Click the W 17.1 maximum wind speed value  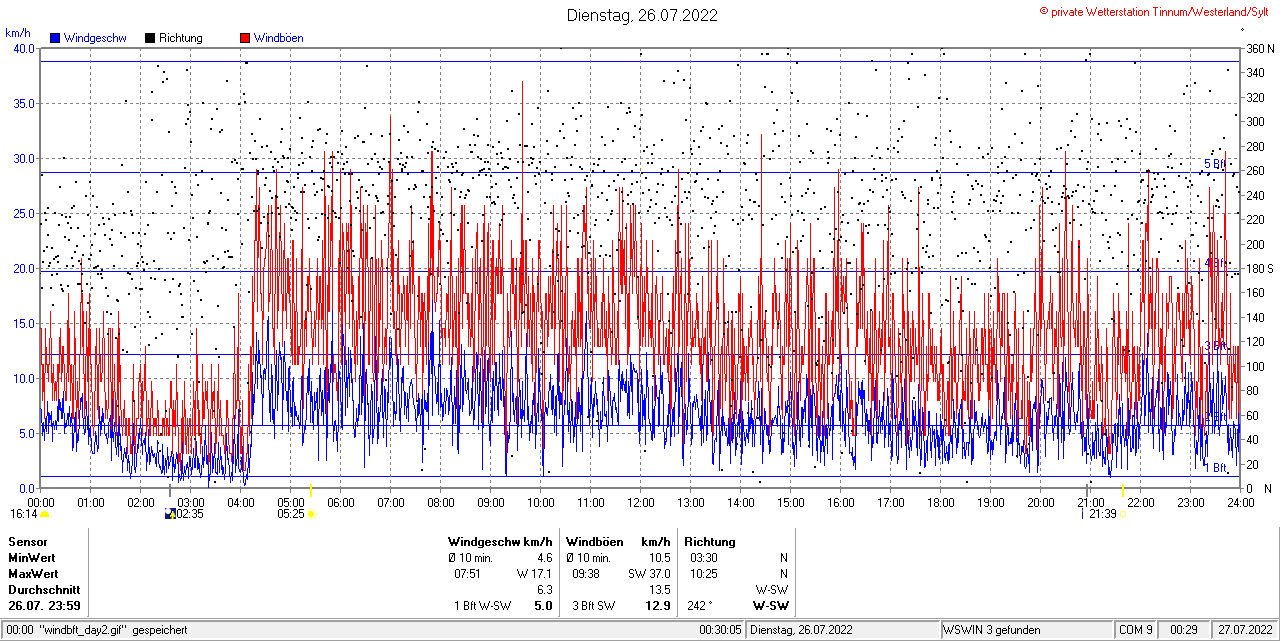click(x=534, y=574)
